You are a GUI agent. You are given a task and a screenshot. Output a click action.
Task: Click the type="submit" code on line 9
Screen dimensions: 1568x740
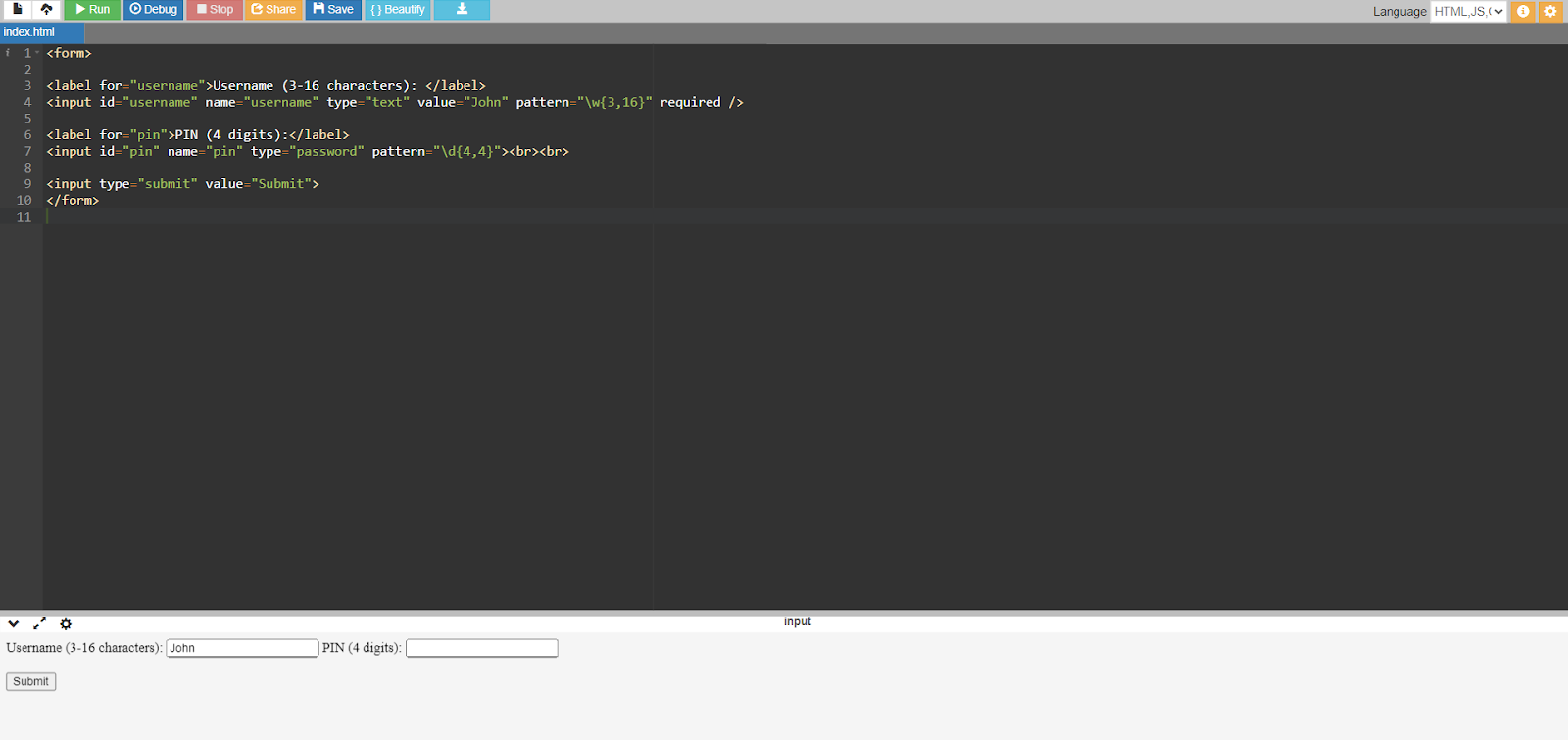tap(148, 184)
